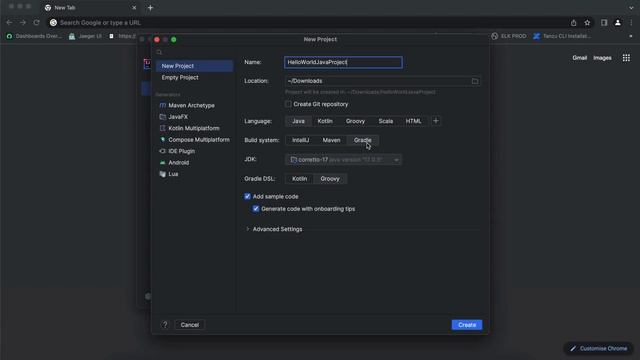Click Create button
Viewport: 640px width, 360px height.
(467, 325)
